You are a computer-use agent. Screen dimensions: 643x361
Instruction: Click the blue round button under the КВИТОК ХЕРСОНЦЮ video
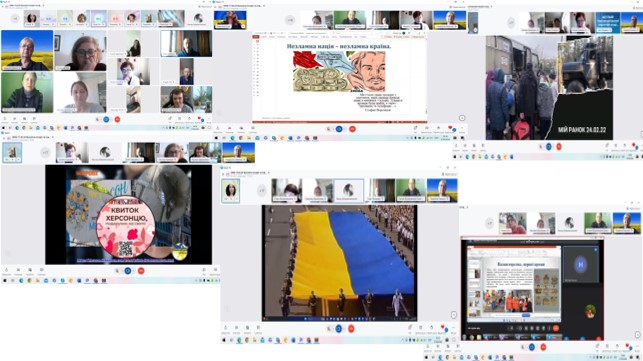128,271
